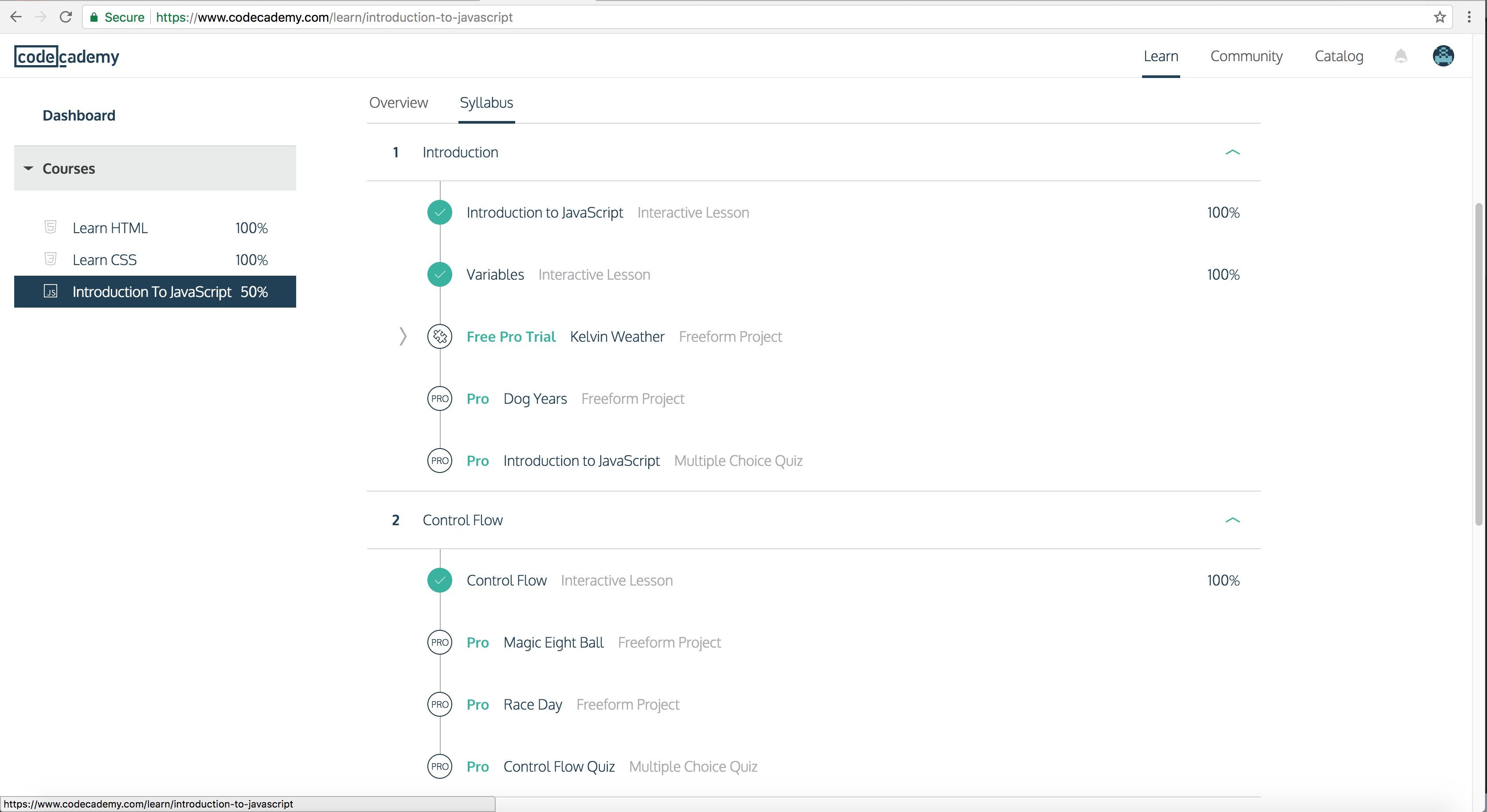Click the JS icon in sidebar
The width and height of the screenshot is (1487, 812).
(x=51, y=291)
